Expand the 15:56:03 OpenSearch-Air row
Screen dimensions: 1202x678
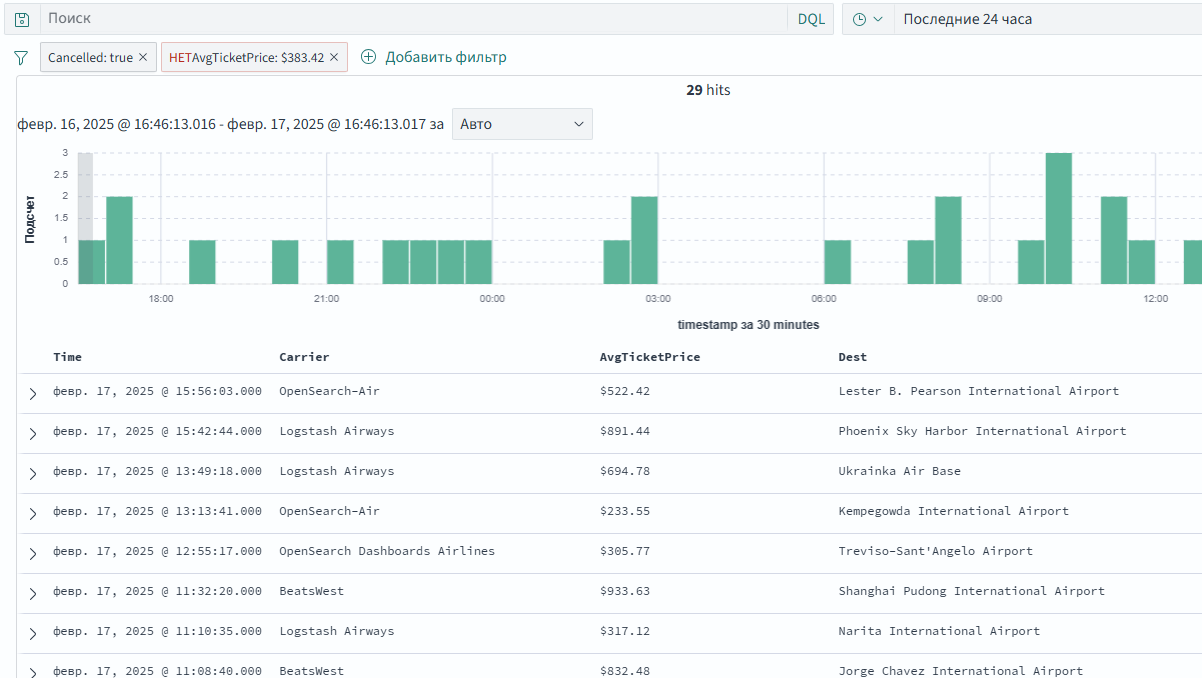point(32,394)
